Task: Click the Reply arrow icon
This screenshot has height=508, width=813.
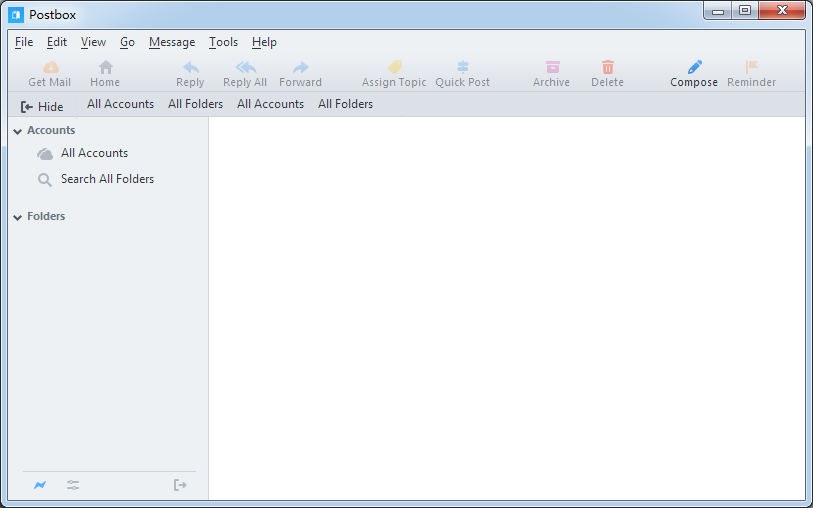Action: (x=191, y=67)
